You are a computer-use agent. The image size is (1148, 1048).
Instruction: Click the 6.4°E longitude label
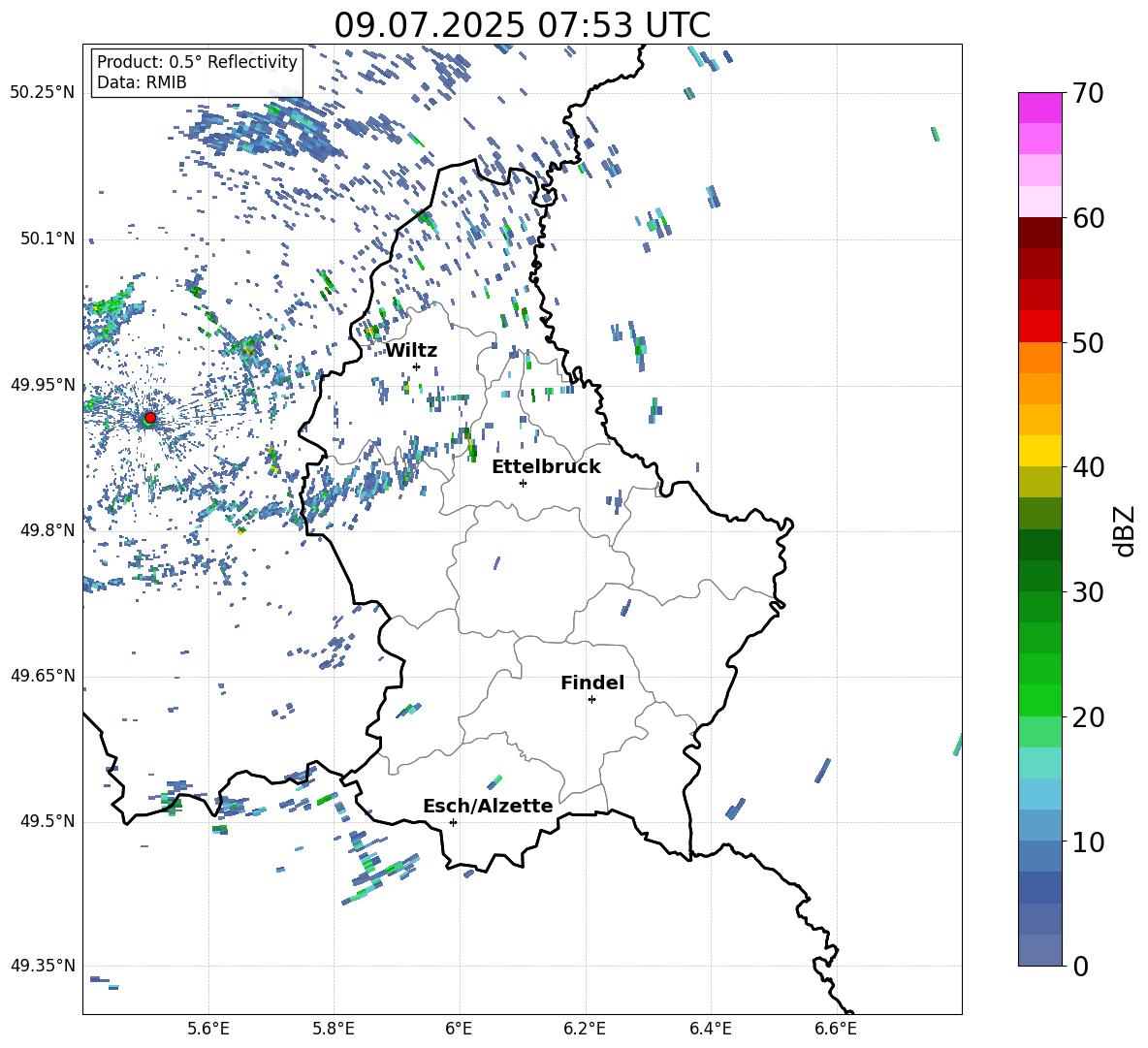point(710,1029)
